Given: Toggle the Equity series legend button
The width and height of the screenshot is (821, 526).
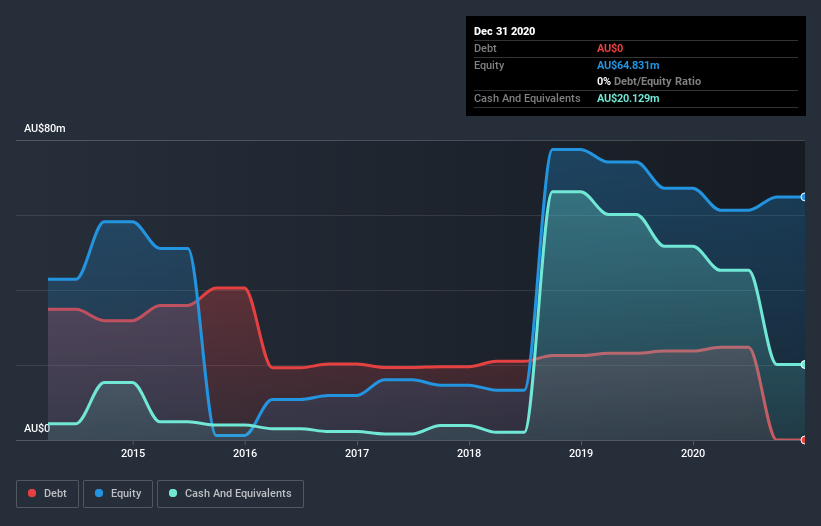Looking at the screenshot, I should [x=118, y=494].
